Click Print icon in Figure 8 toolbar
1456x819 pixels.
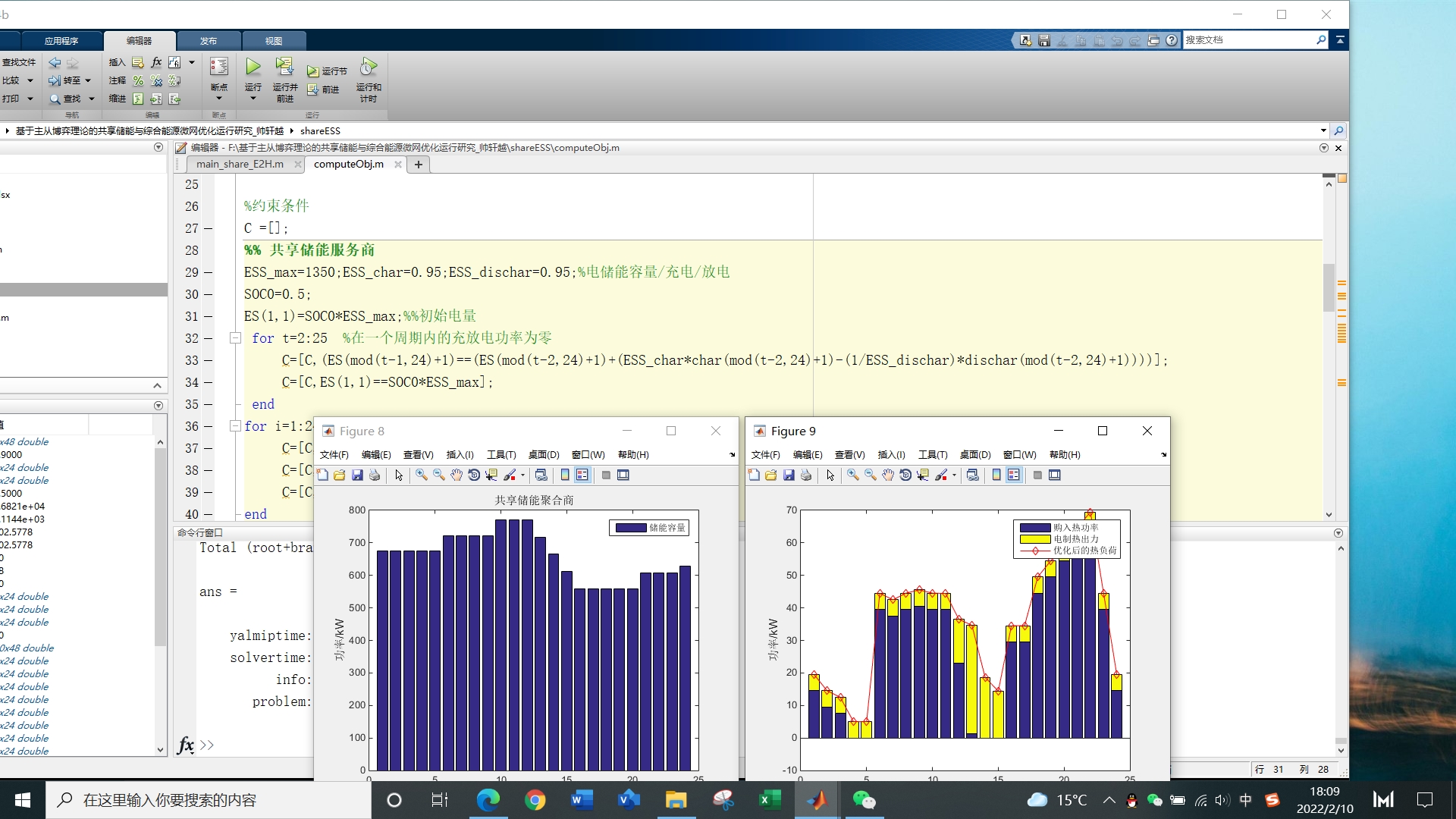click(x=375, y=475)
